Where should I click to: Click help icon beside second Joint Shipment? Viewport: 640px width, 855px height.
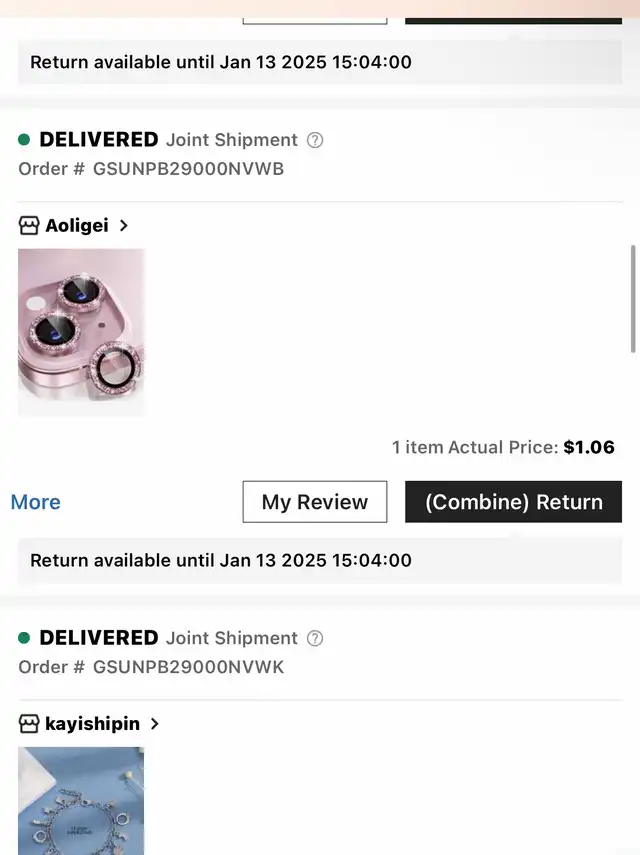315,638
